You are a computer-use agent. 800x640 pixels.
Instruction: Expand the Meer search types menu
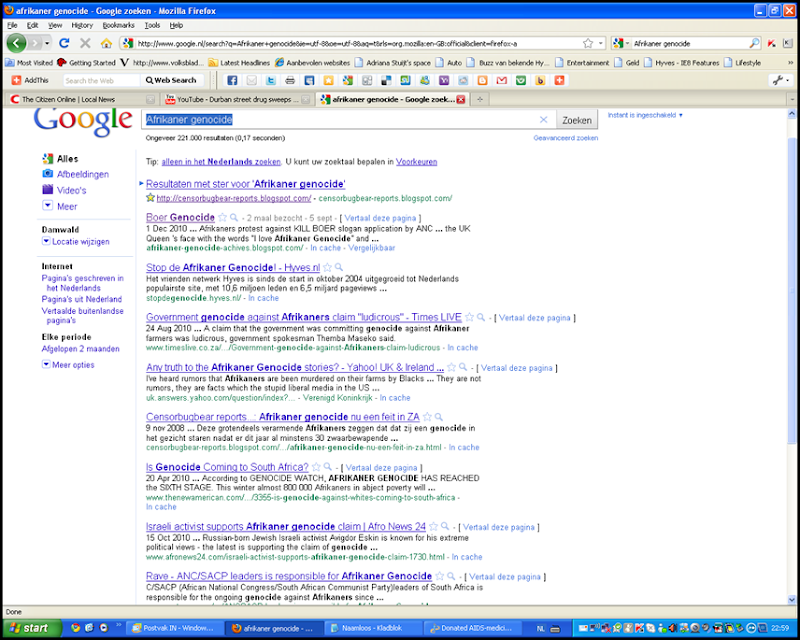[x=47, y=206]
